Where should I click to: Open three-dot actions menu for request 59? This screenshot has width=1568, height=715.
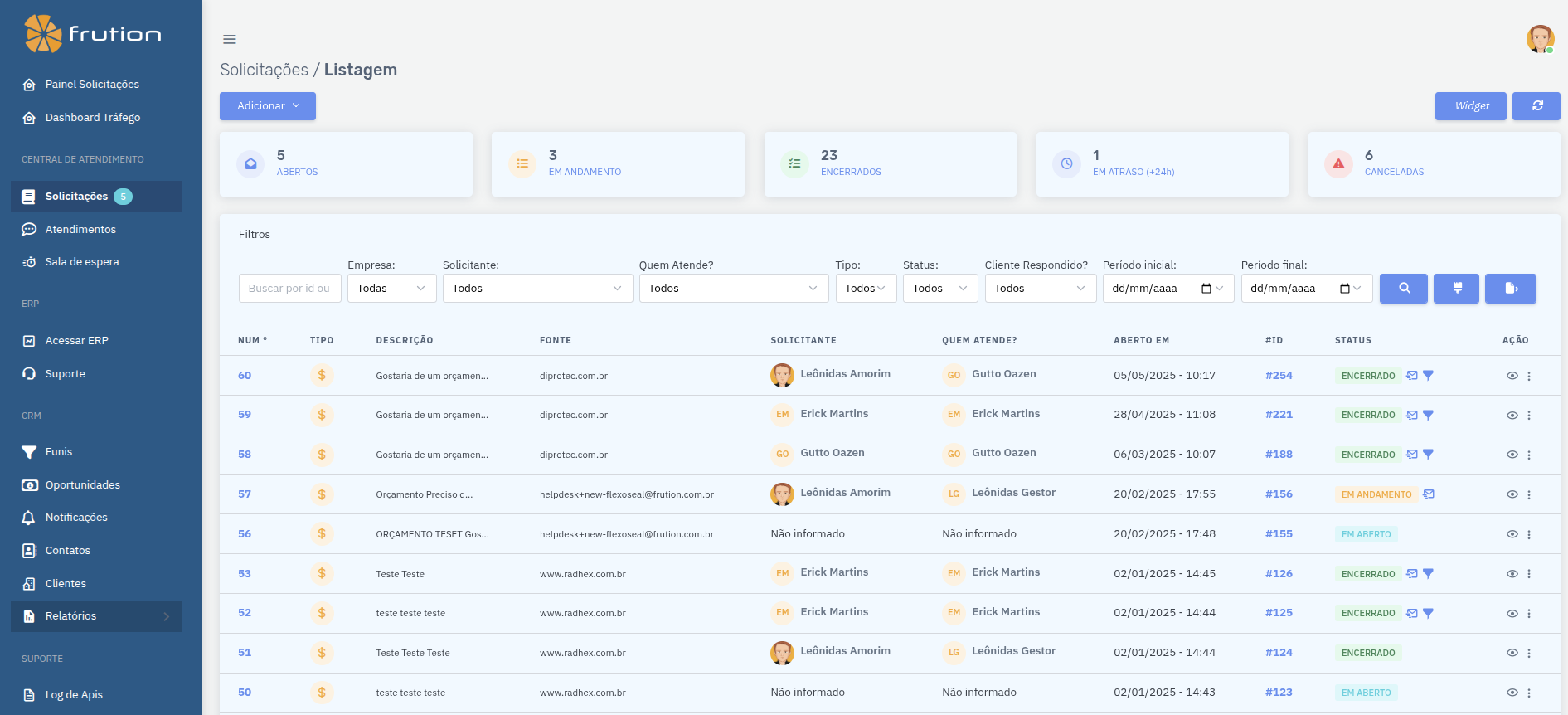pyautogui.click(x=1529, y=416)
